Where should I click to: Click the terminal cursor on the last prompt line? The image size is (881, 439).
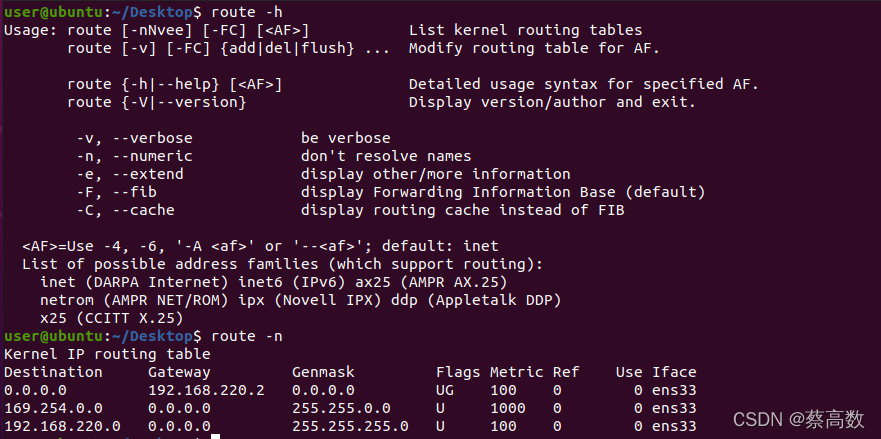215,436
